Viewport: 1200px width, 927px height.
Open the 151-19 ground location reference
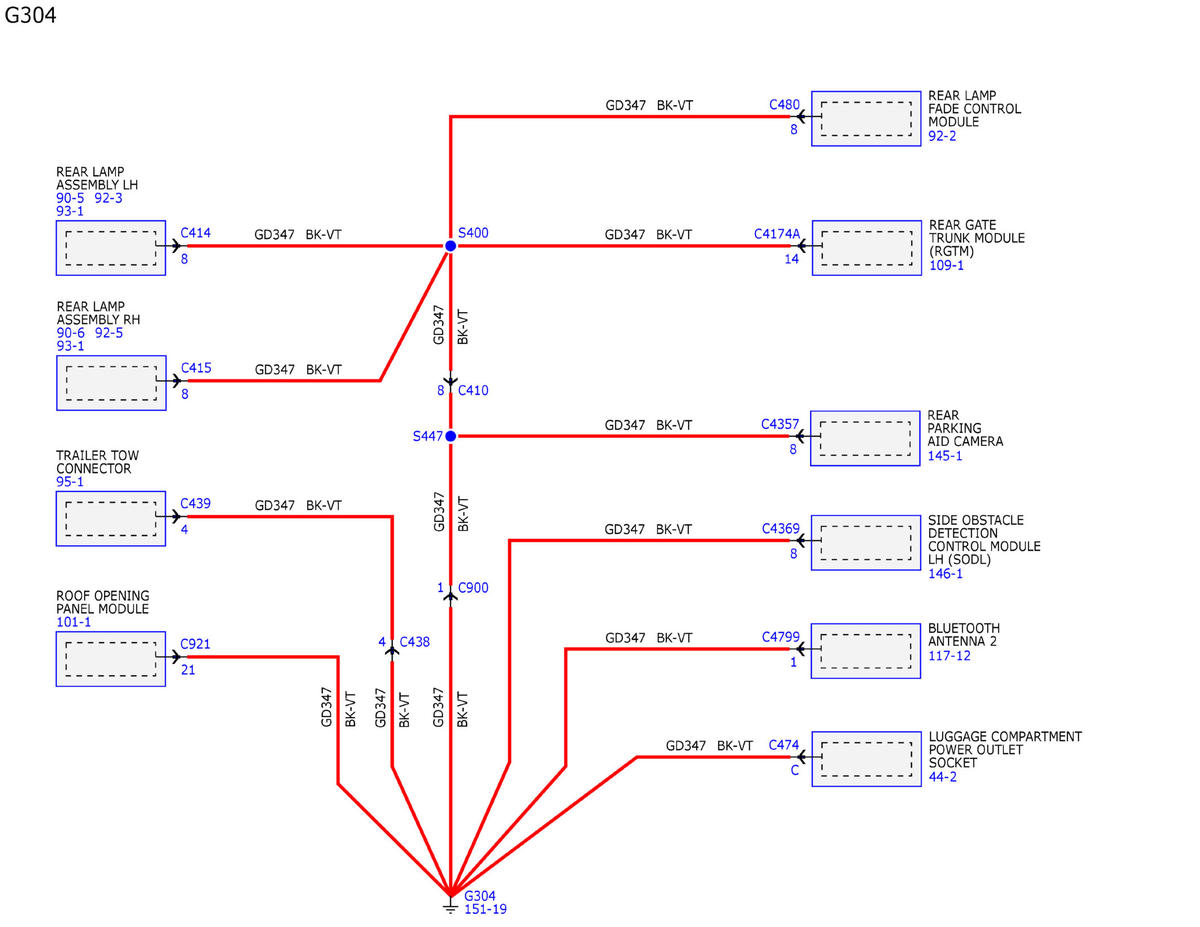point(485,909)
